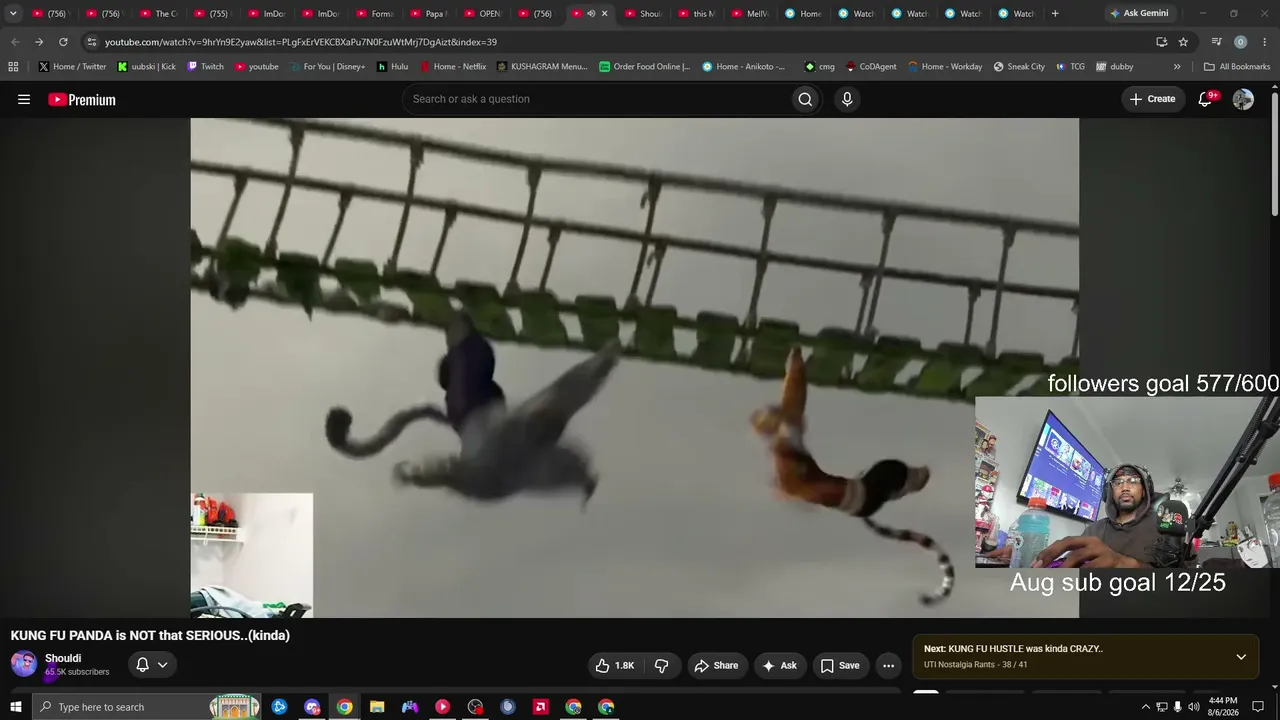Open the Twitch bookmark
This screenshot has height=720, width=1280.
[206, 67]
